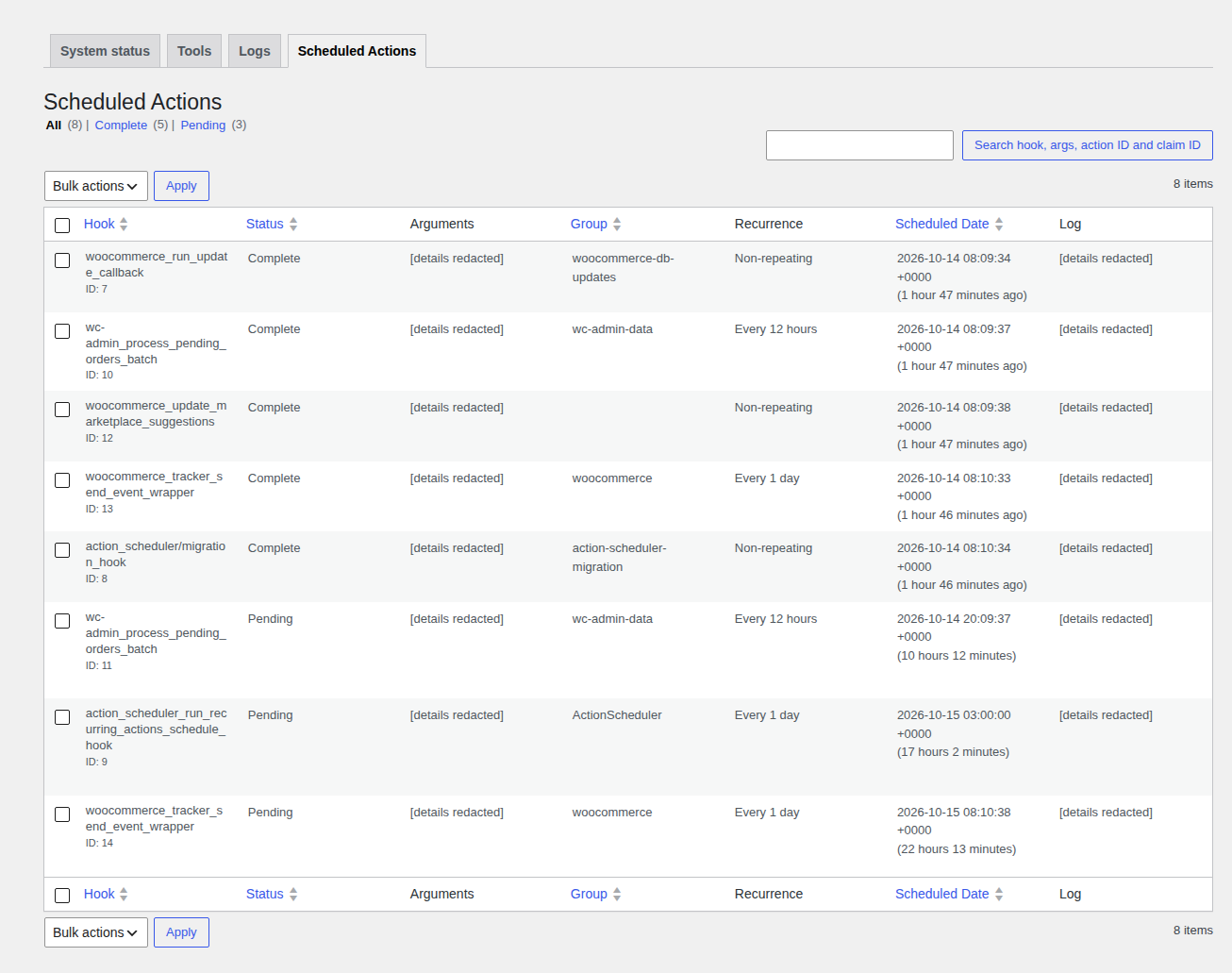Tick the select-all checkbox in table footer
The image size is (1232, 973).
point(62,896)
